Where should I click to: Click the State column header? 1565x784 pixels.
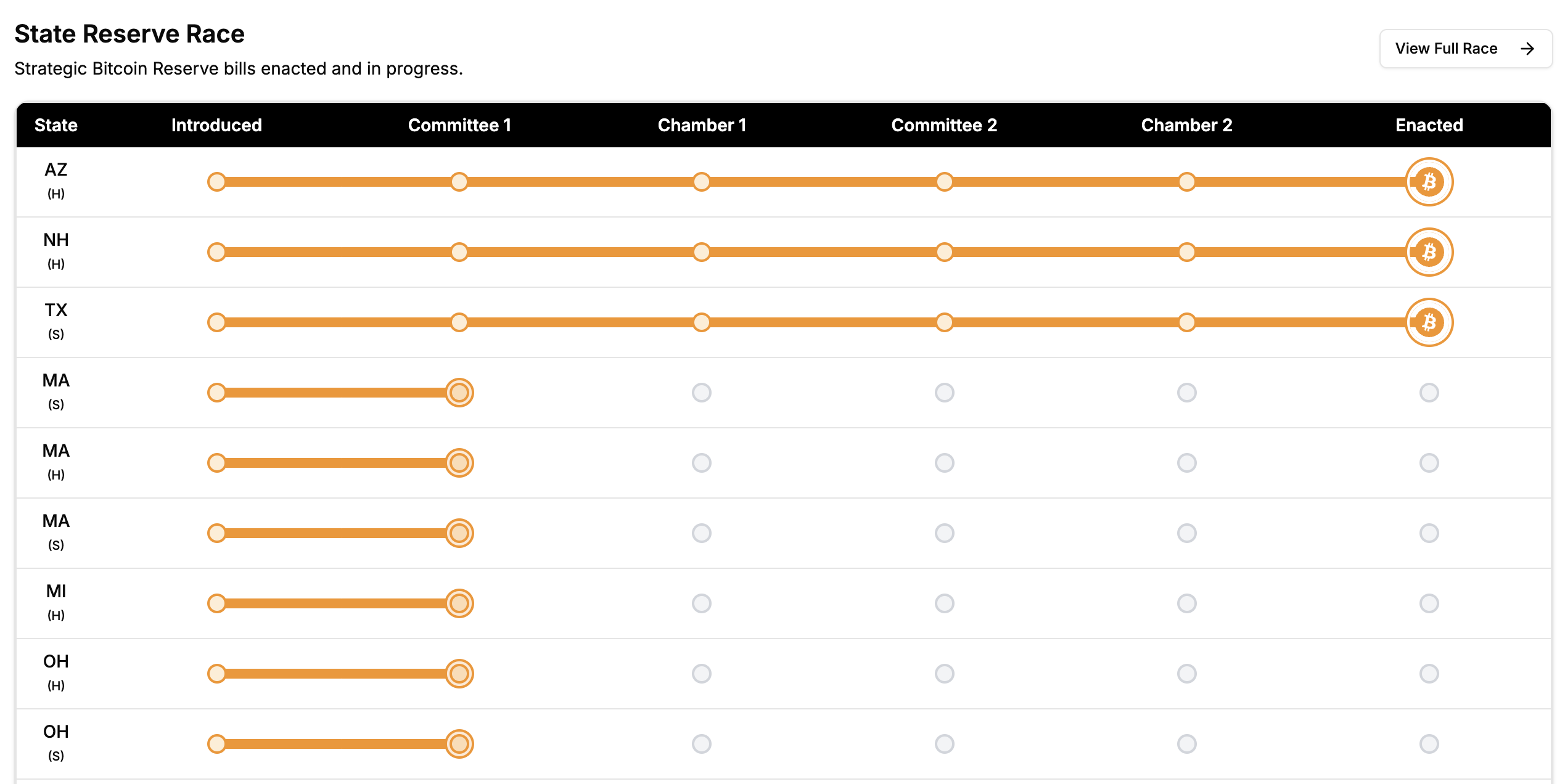pyautogui.click(x=55, y=125)
